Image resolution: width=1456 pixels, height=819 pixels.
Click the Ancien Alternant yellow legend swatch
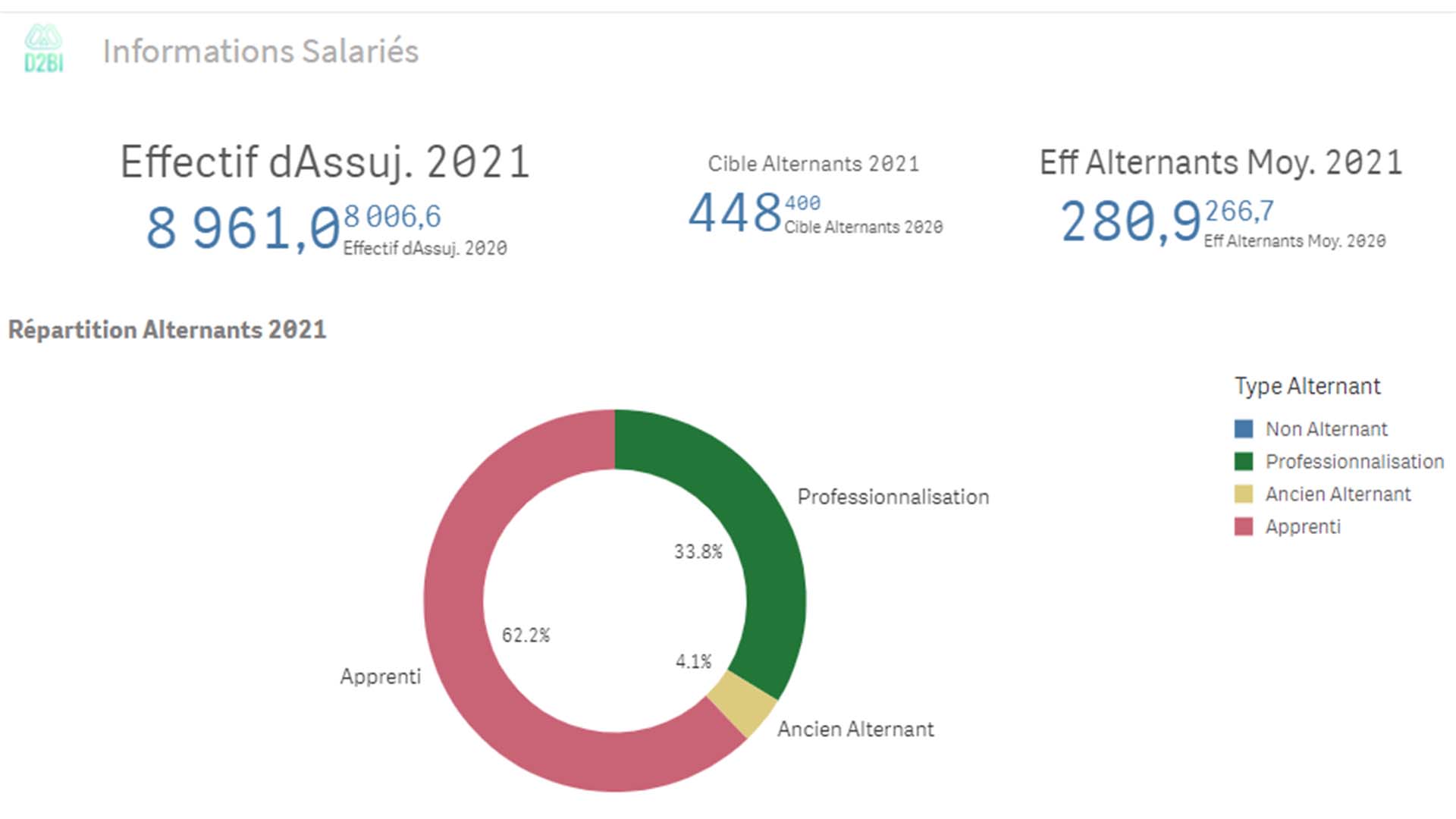coord(1244,494)
